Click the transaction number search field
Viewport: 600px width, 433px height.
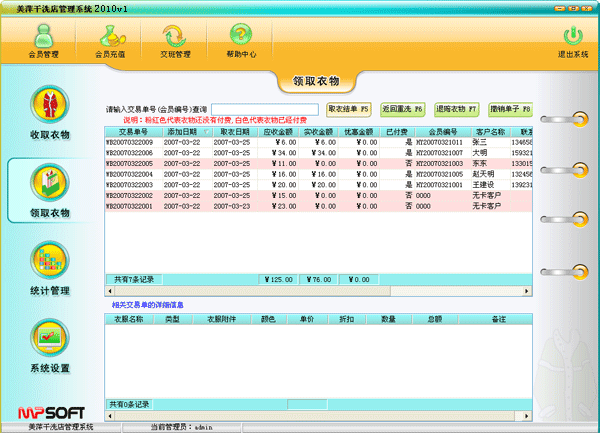pos(264,109)
